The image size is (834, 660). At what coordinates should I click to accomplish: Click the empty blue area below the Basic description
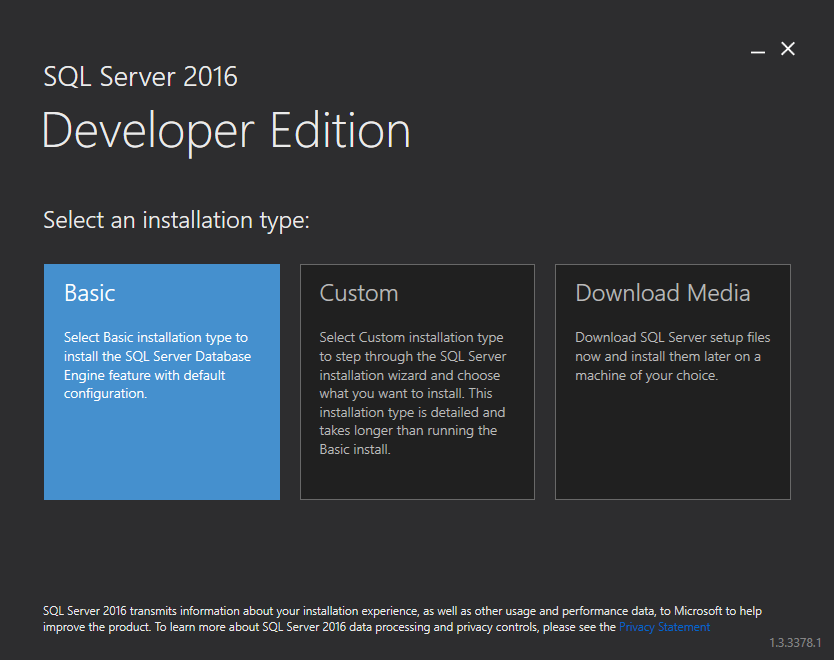161,455
